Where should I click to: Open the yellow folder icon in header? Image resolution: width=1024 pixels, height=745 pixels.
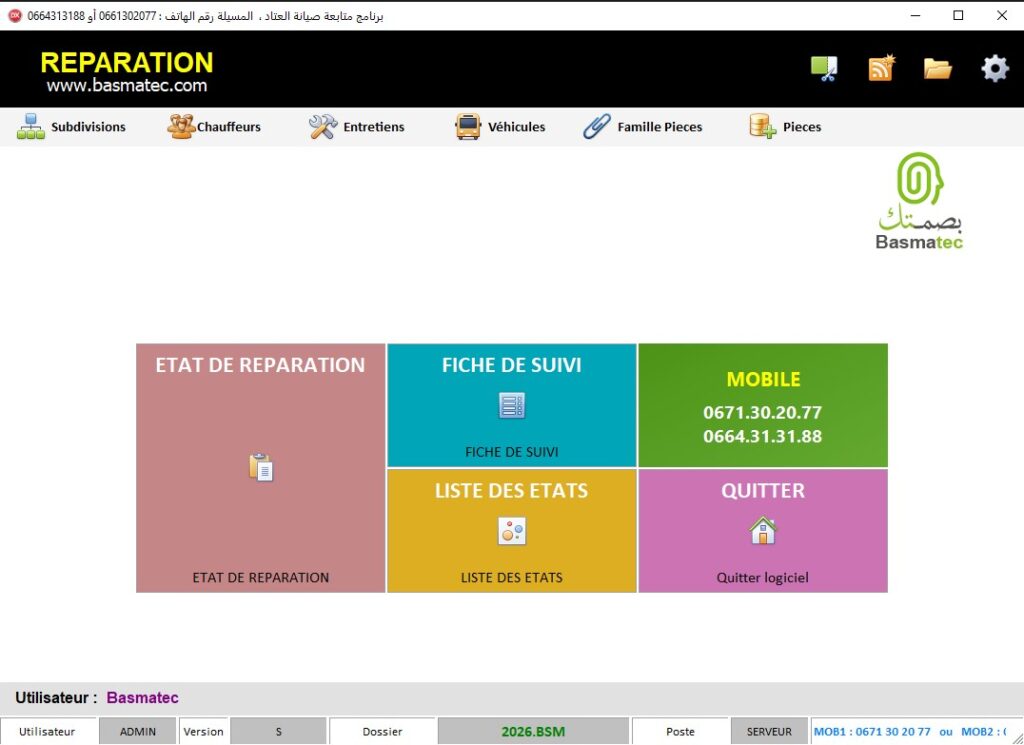tap(937, 68)
